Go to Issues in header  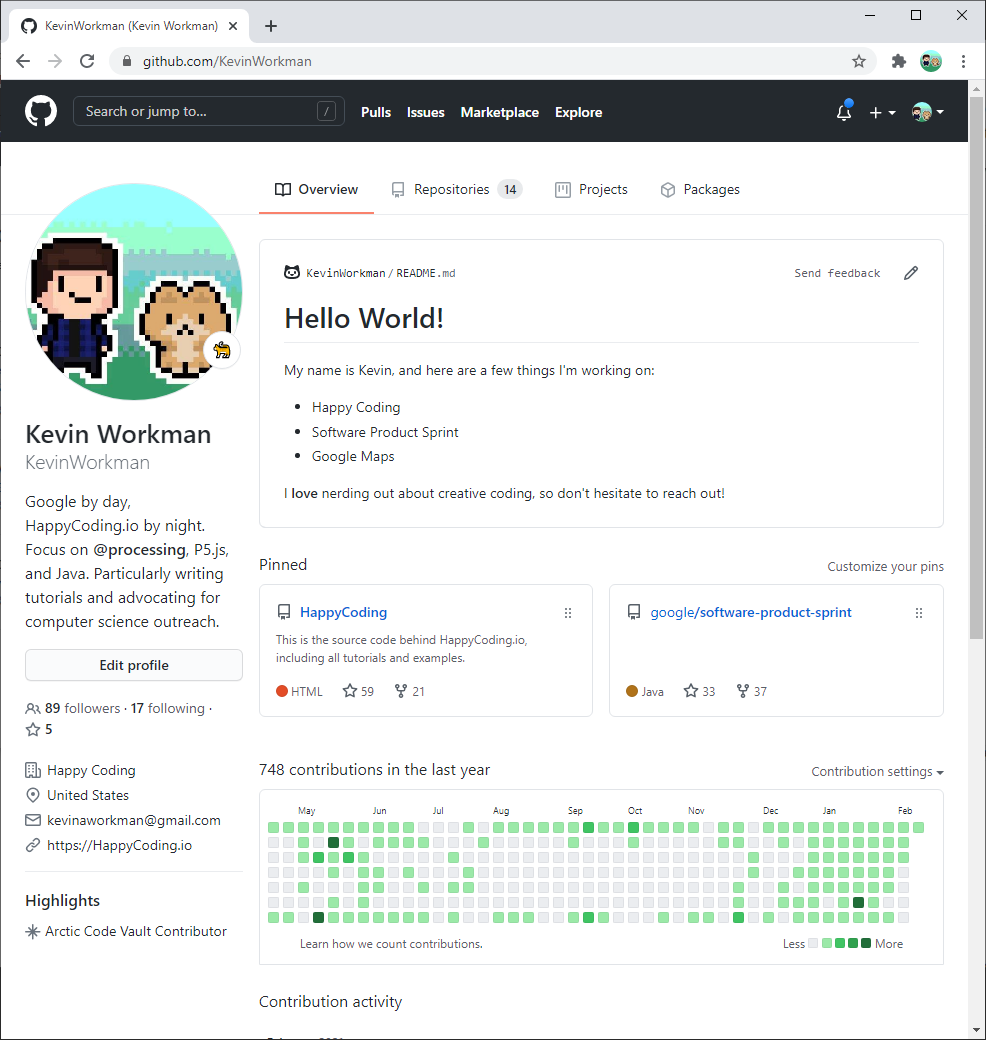(x=426, y=112)
